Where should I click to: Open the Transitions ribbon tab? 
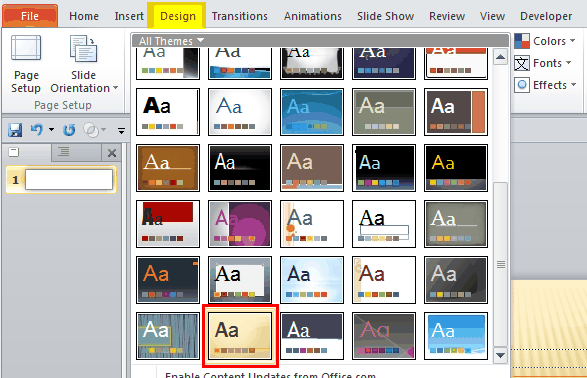pos(240,16)
